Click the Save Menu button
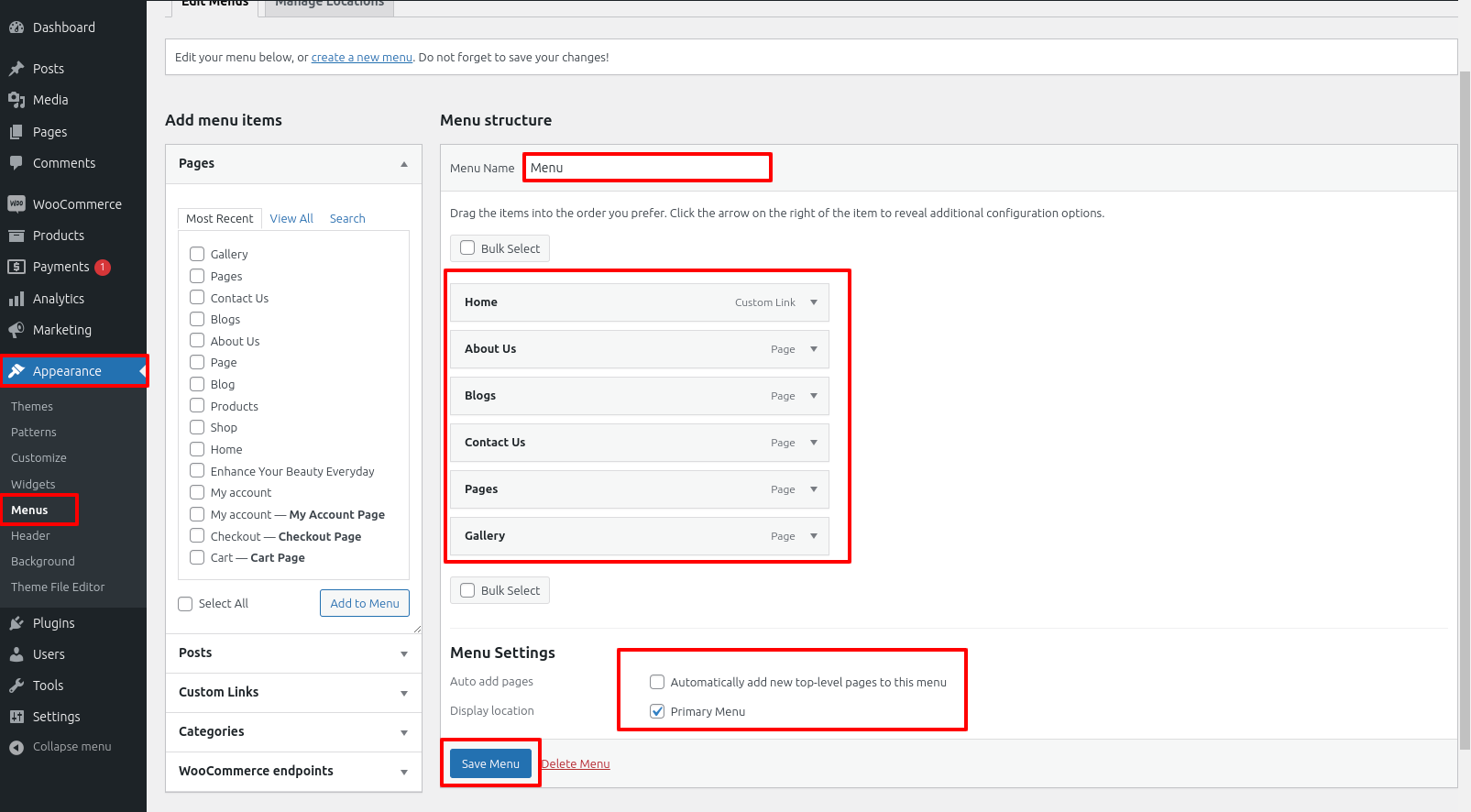The image size is (1471, 812). (490, 763)
